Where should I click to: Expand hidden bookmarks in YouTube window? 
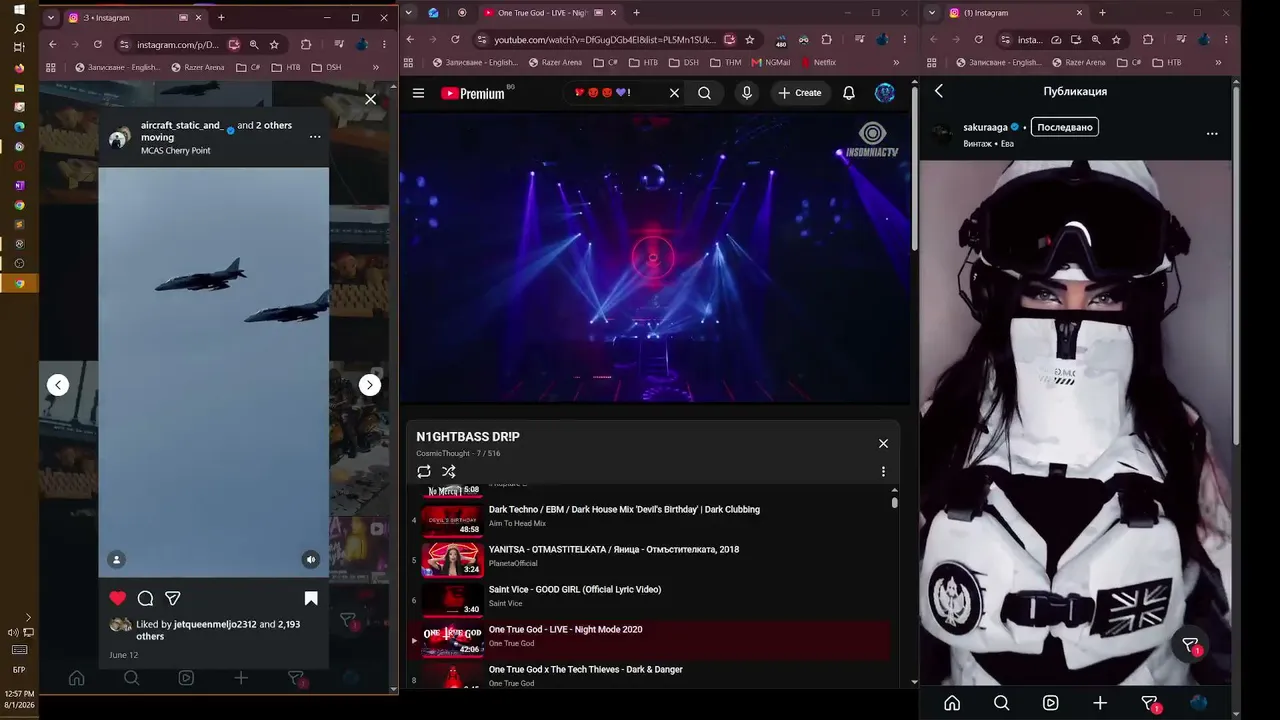click(897, 62)
